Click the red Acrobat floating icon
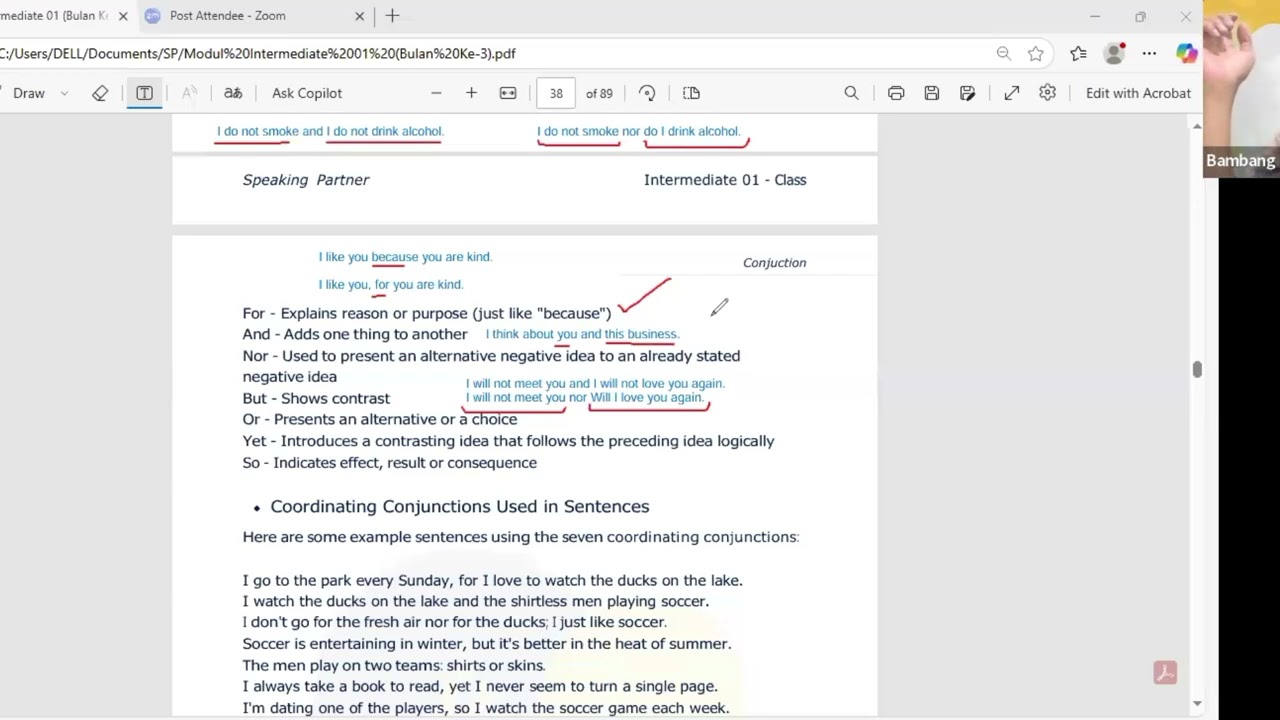The width and height of the screenshot is (1280, 720). (x=1165, y=672)
